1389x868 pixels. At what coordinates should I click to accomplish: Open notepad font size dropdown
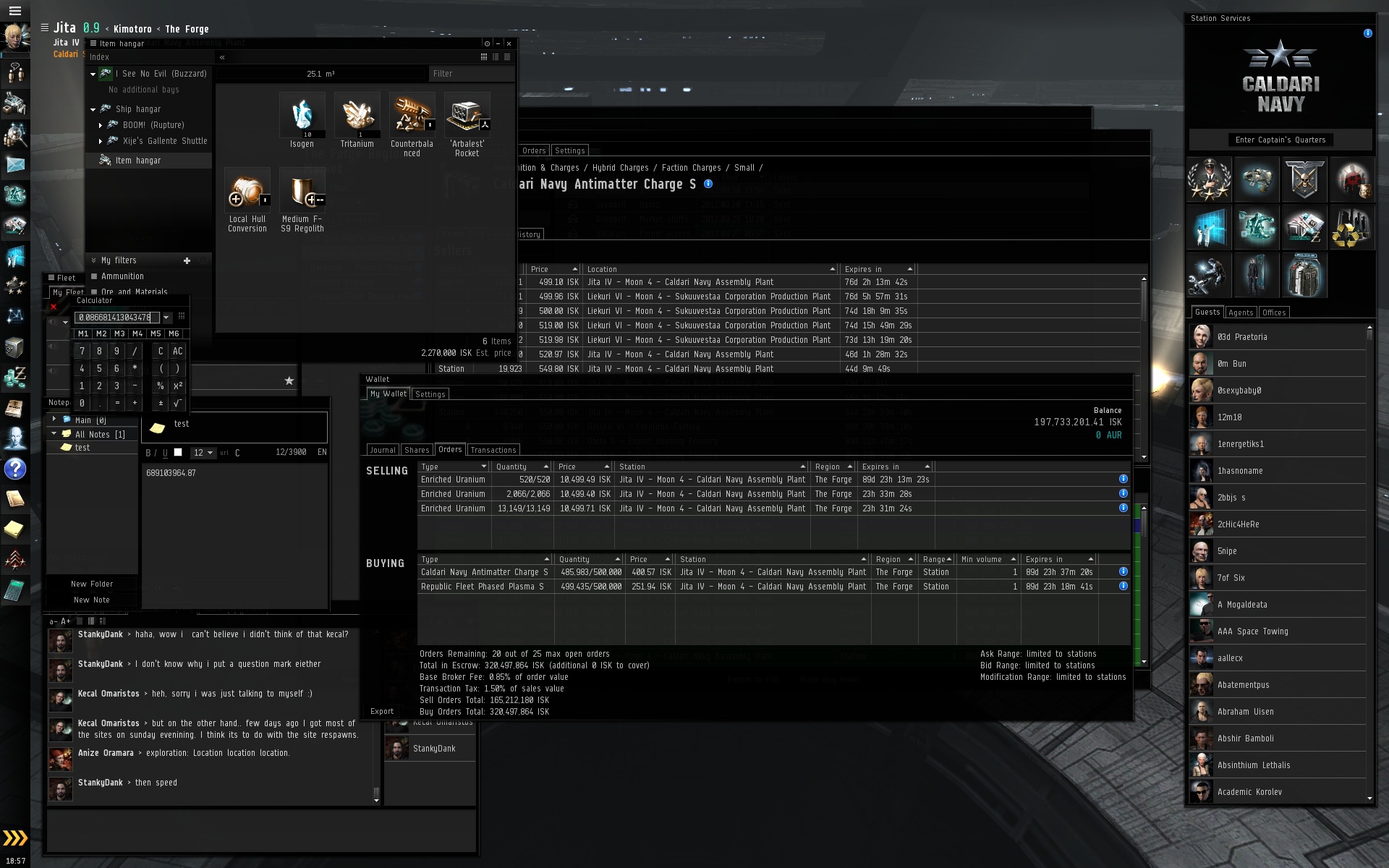pos(203,453)
